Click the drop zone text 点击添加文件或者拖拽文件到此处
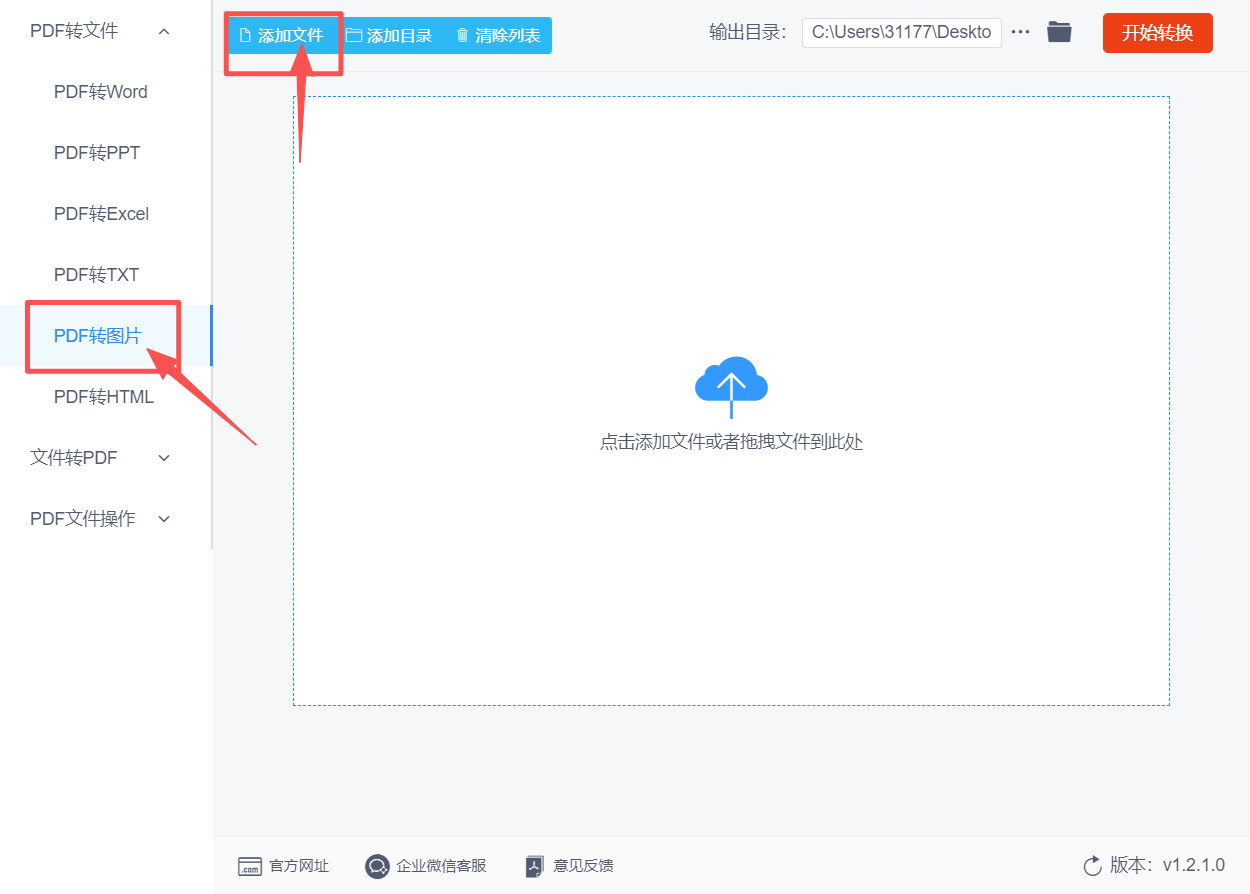1250x894 pixels. [731, 442]
